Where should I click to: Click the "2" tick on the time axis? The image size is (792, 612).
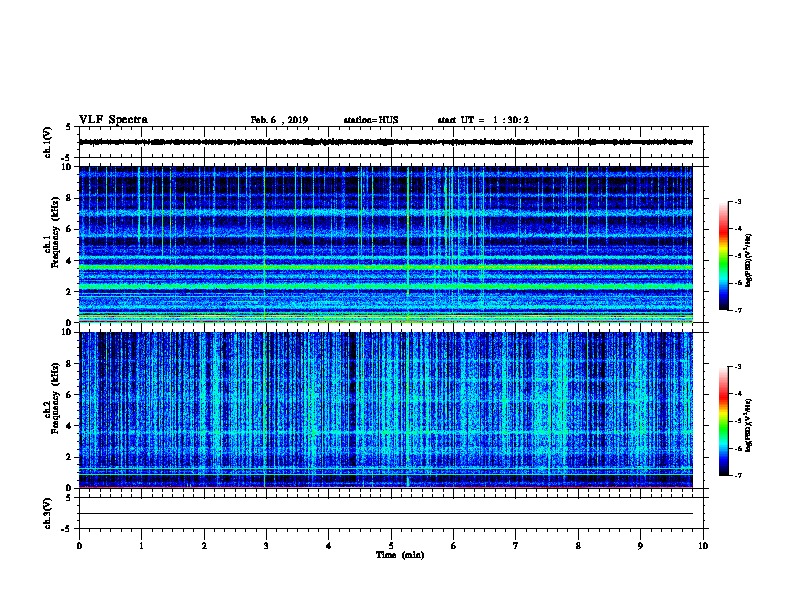(x=204, y=546)
